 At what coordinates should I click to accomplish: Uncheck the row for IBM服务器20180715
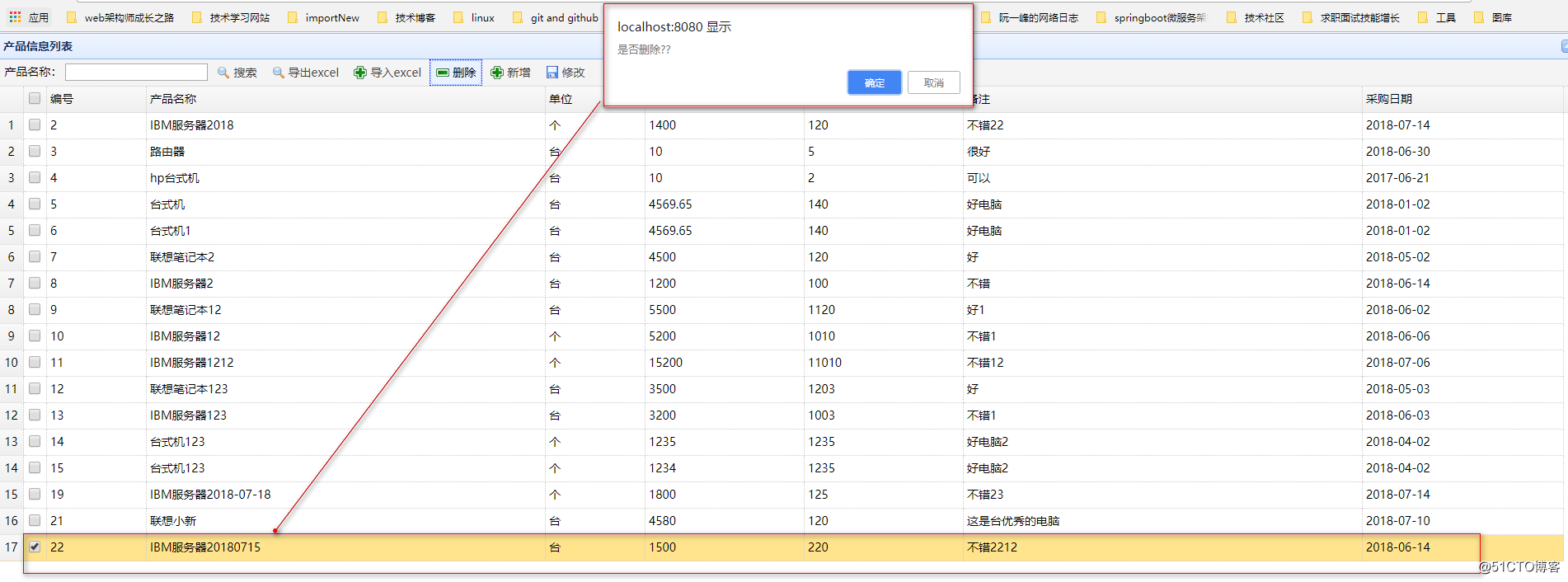[x=35, y=547]
